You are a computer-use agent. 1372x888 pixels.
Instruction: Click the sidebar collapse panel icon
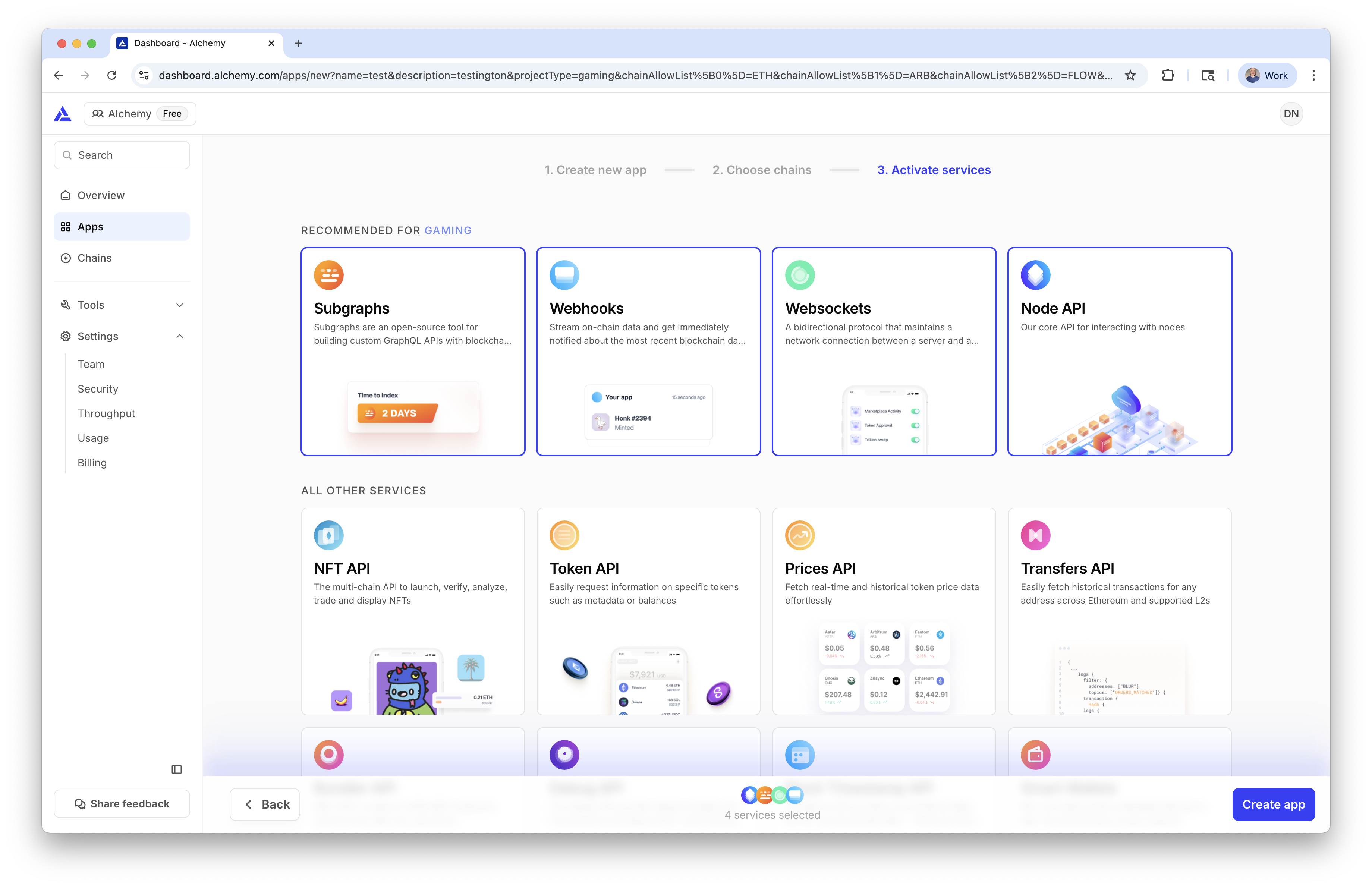tap(176, 769)
